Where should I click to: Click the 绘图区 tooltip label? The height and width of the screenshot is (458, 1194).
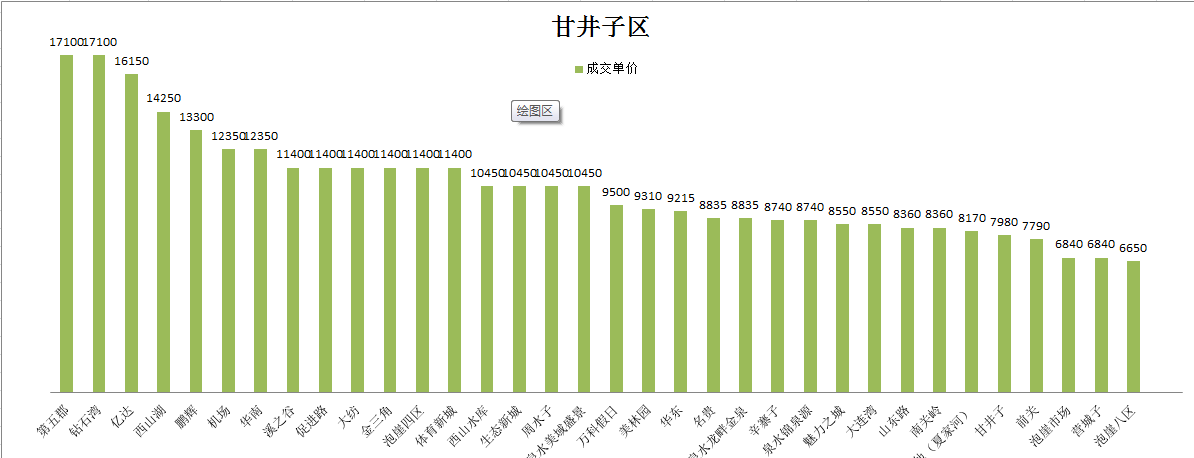(534, 111)
